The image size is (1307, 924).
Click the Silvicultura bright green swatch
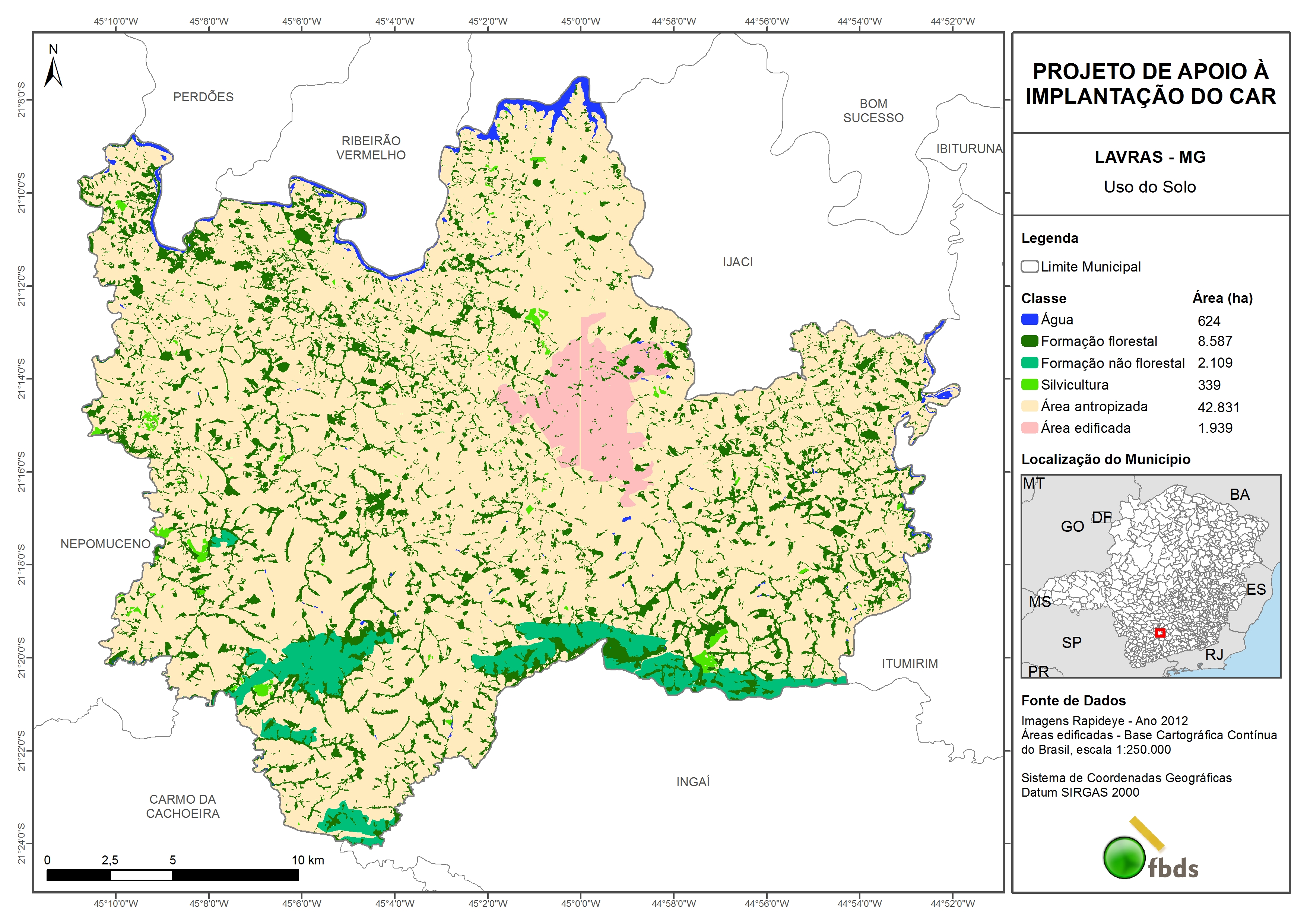[1029, 384]
